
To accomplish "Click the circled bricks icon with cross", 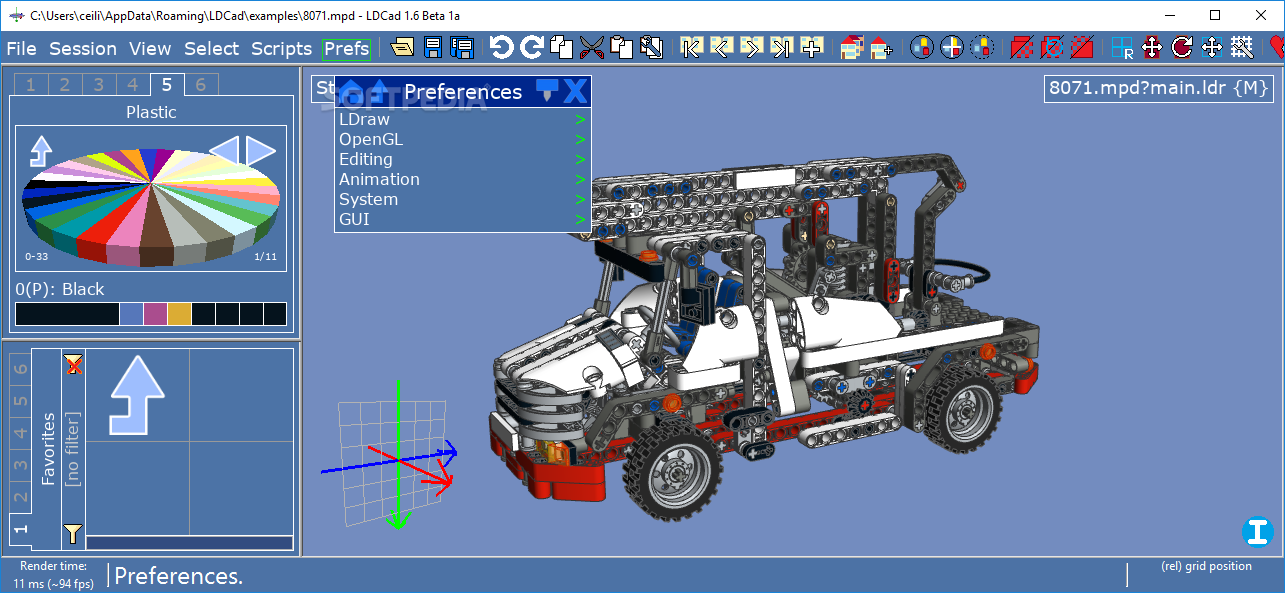I will (x=952, y=47).
